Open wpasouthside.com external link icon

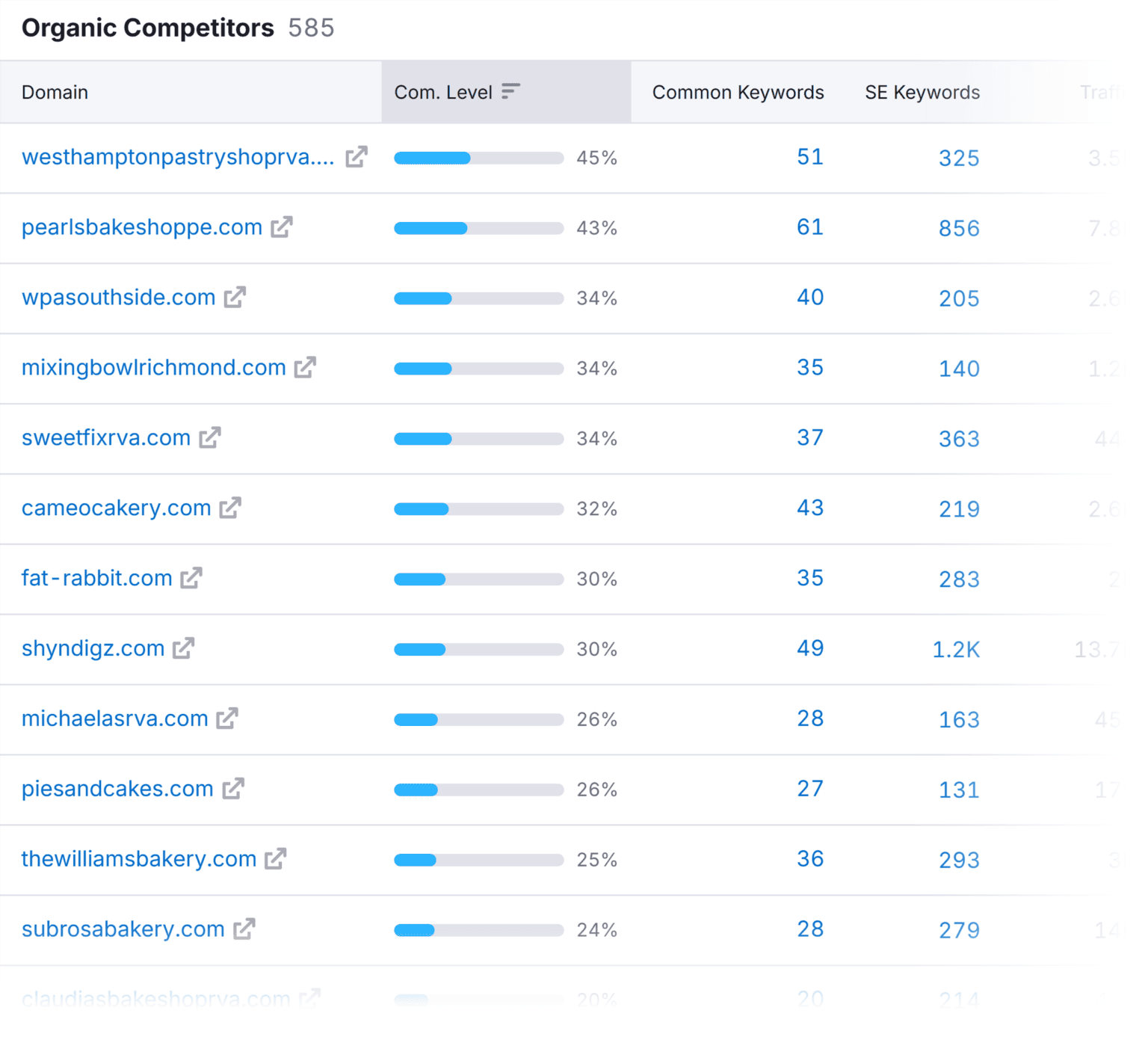tap(235, 298)
